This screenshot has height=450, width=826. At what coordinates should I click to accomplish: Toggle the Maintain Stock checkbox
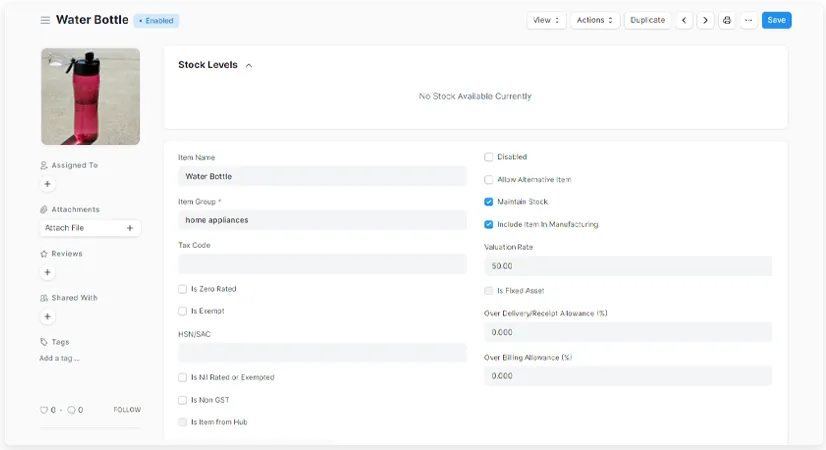click(x=489, y=202)
